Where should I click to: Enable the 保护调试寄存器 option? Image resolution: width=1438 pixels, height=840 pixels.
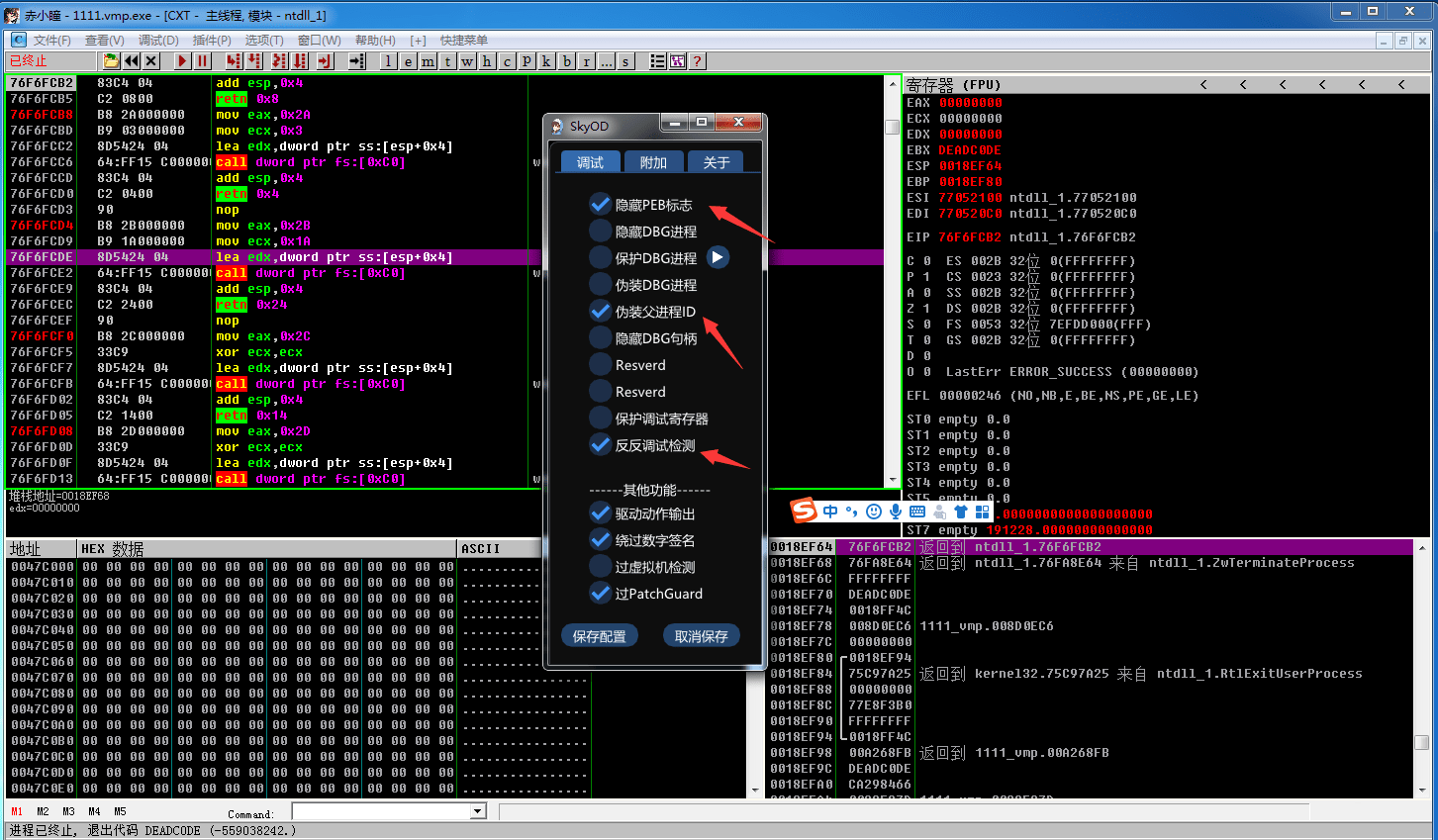[600, 418]
